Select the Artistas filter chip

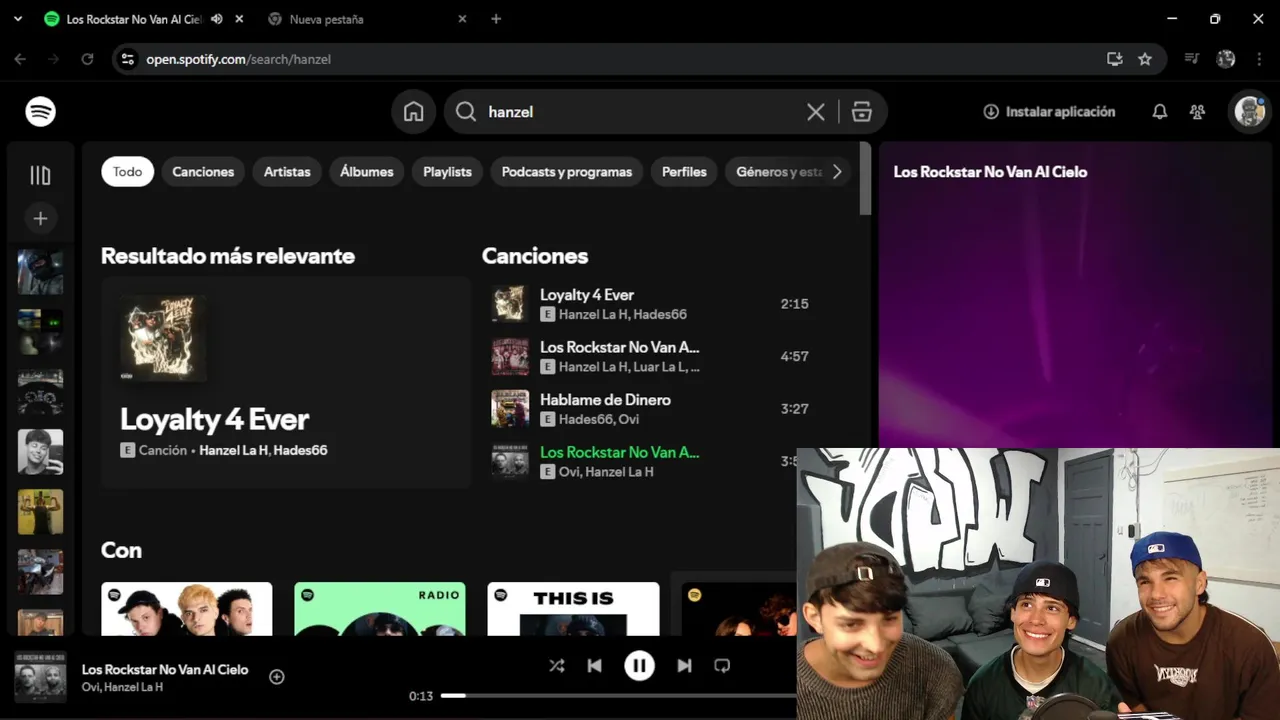[x=287, y=172]
